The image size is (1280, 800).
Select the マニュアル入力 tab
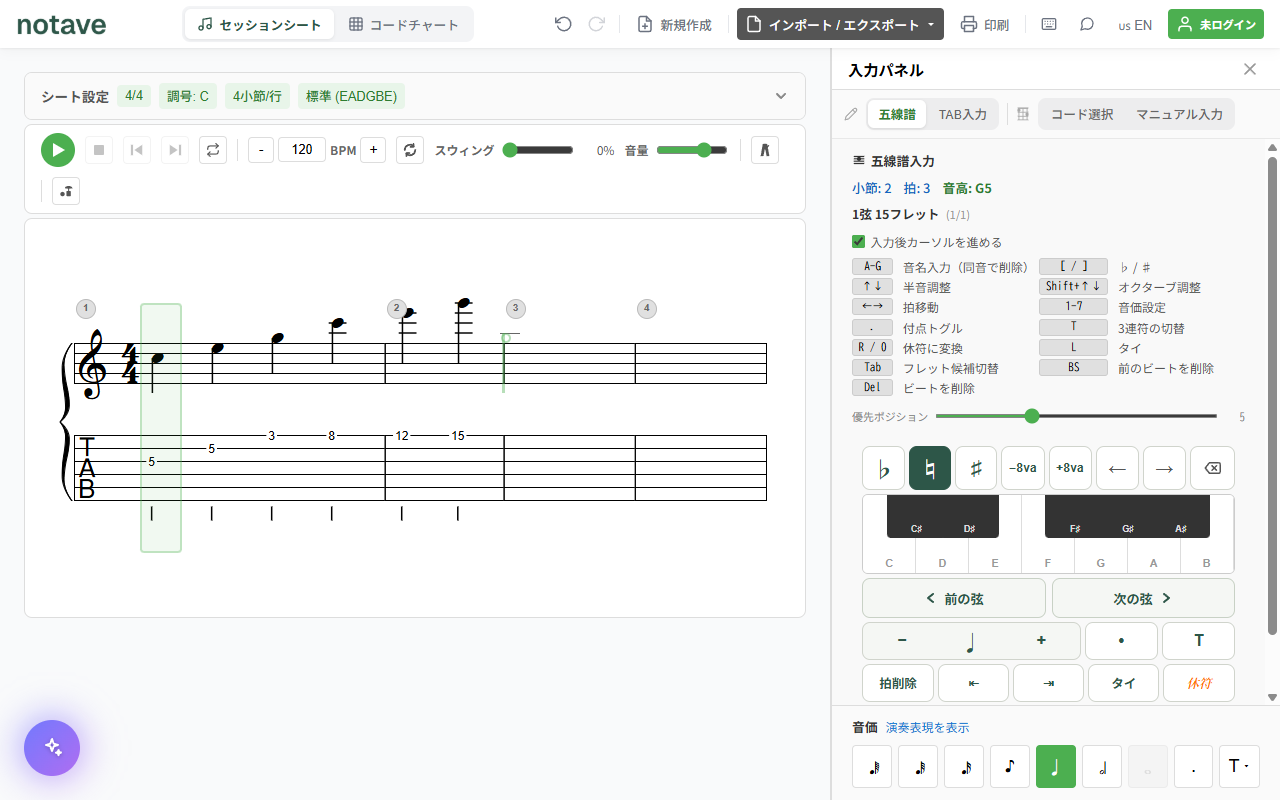tap(1179, 114)
